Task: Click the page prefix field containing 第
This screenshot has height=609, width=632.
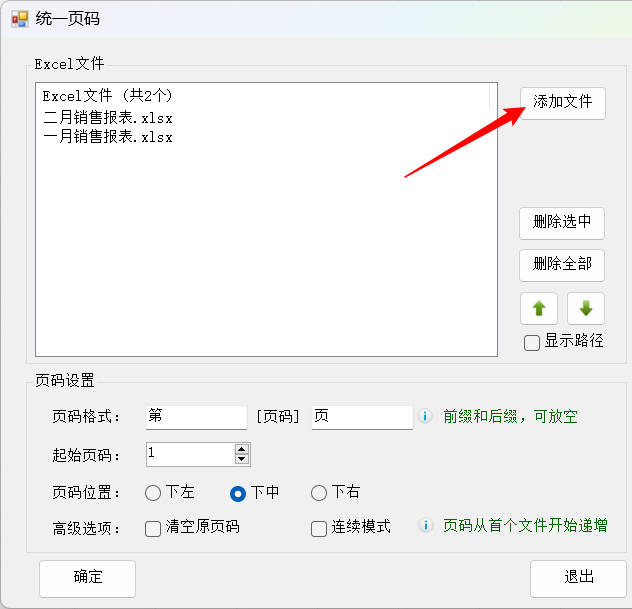Action: point(195,417)
